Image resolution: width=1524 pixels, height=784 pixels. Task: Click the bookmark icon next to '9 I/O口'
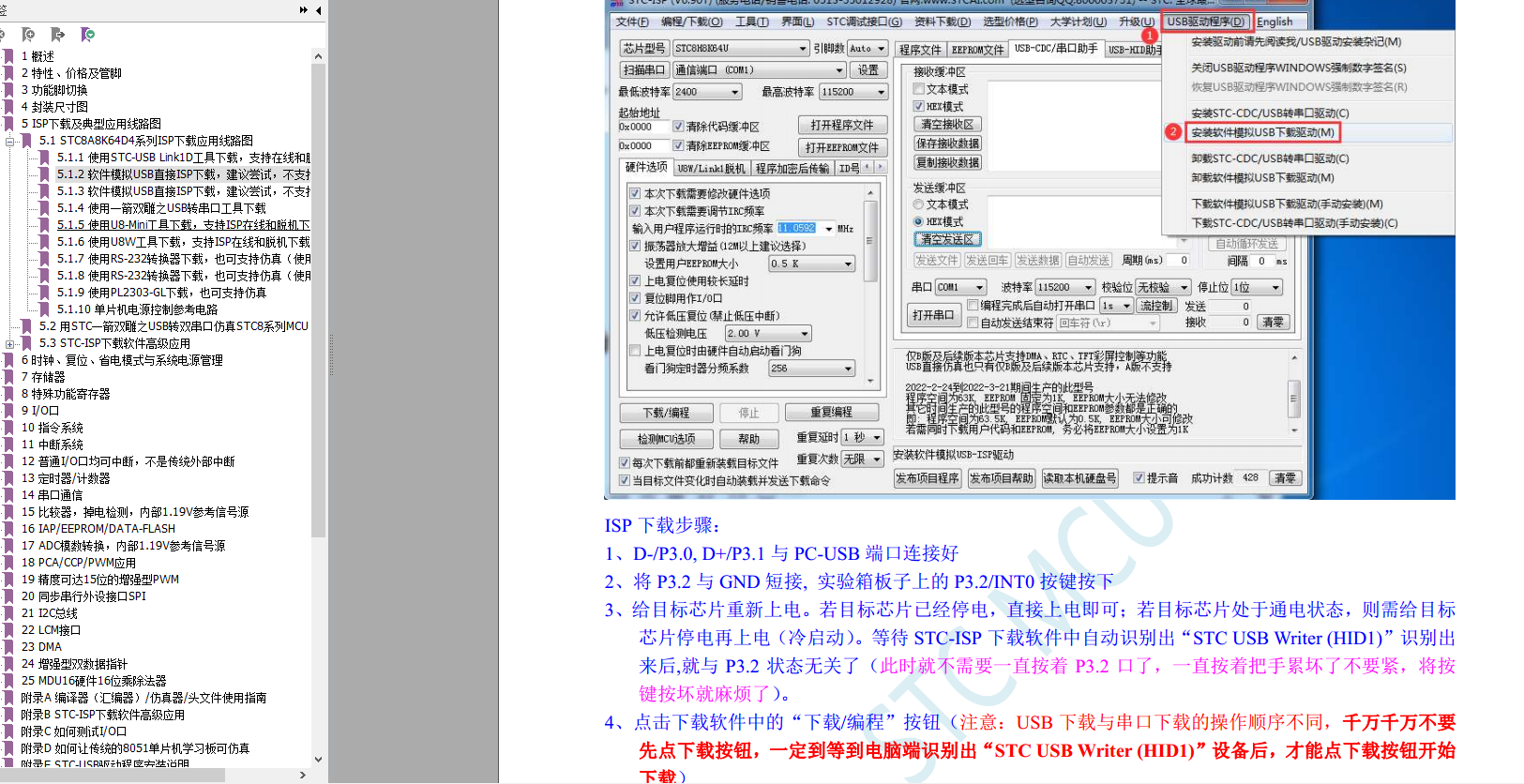pos(8,411)
